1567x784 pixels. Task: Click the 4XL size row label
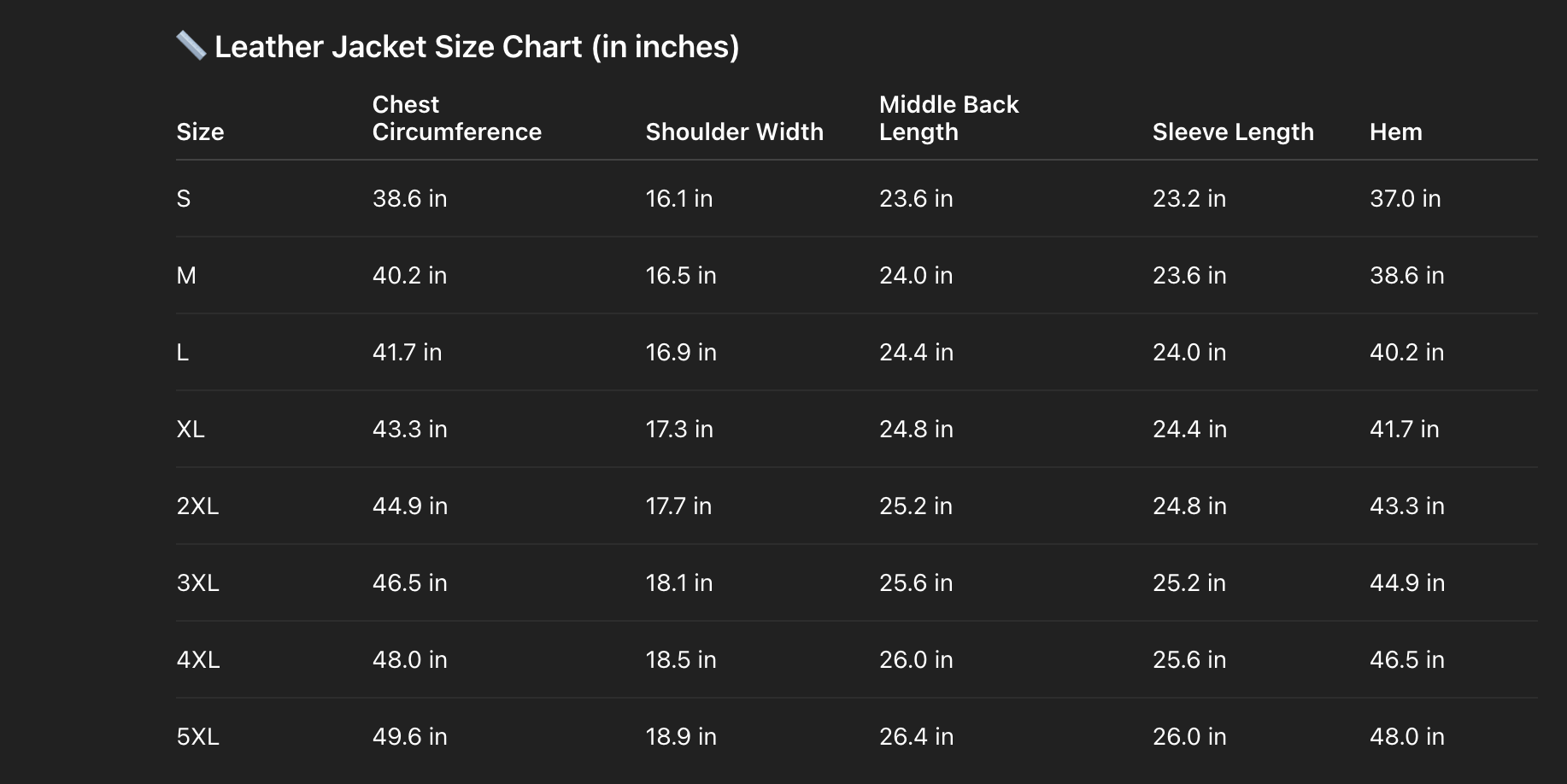197,660
